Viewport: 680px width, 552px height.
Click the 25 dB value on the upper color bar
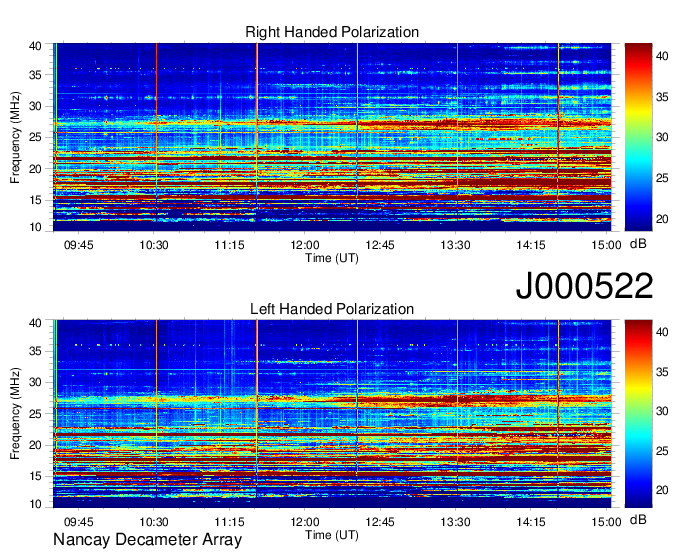tap(662, 178)
